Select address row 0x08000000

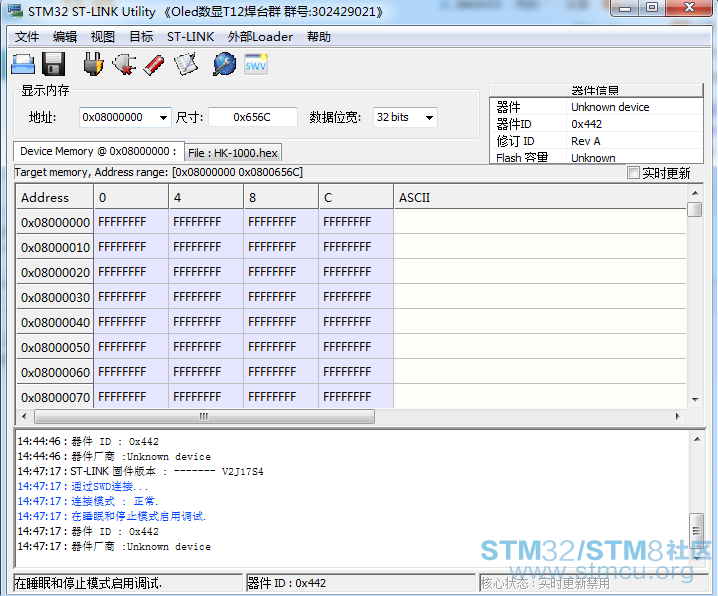[x=55, y=222]
